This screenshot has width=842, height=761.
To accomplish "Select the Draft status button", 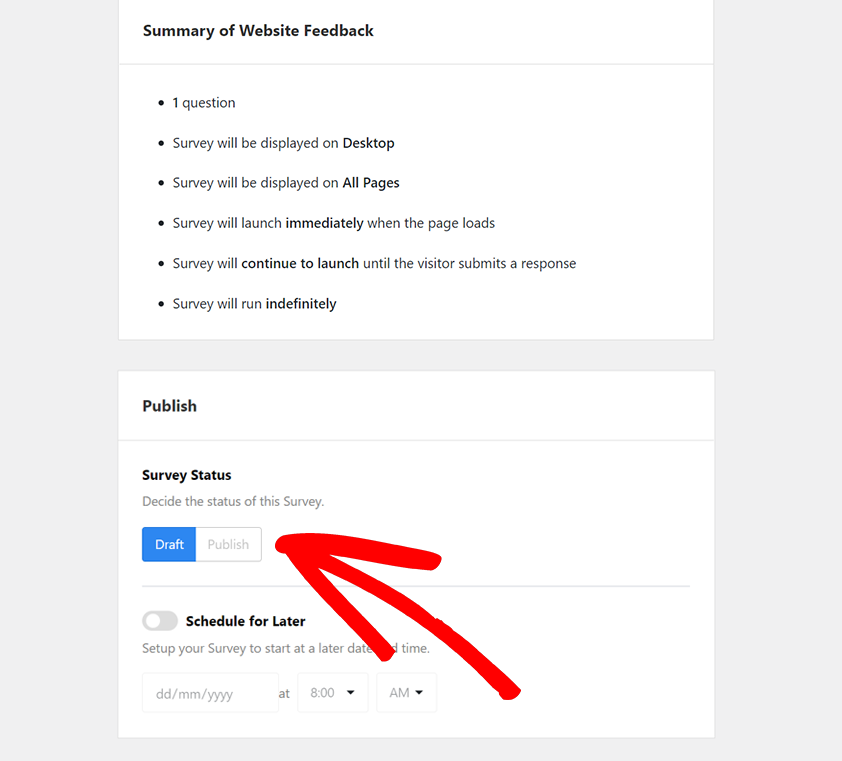I will coord(168,544).
